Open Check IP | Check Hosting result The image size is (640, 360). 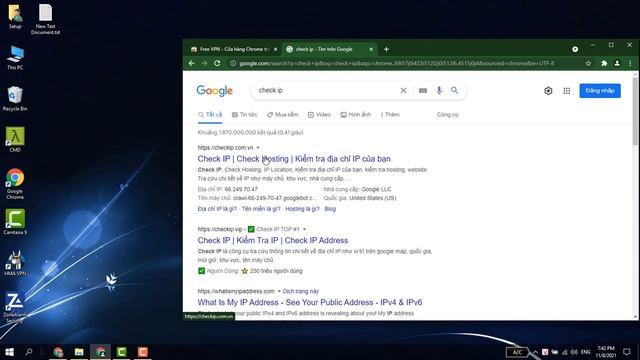click(294, 159)
